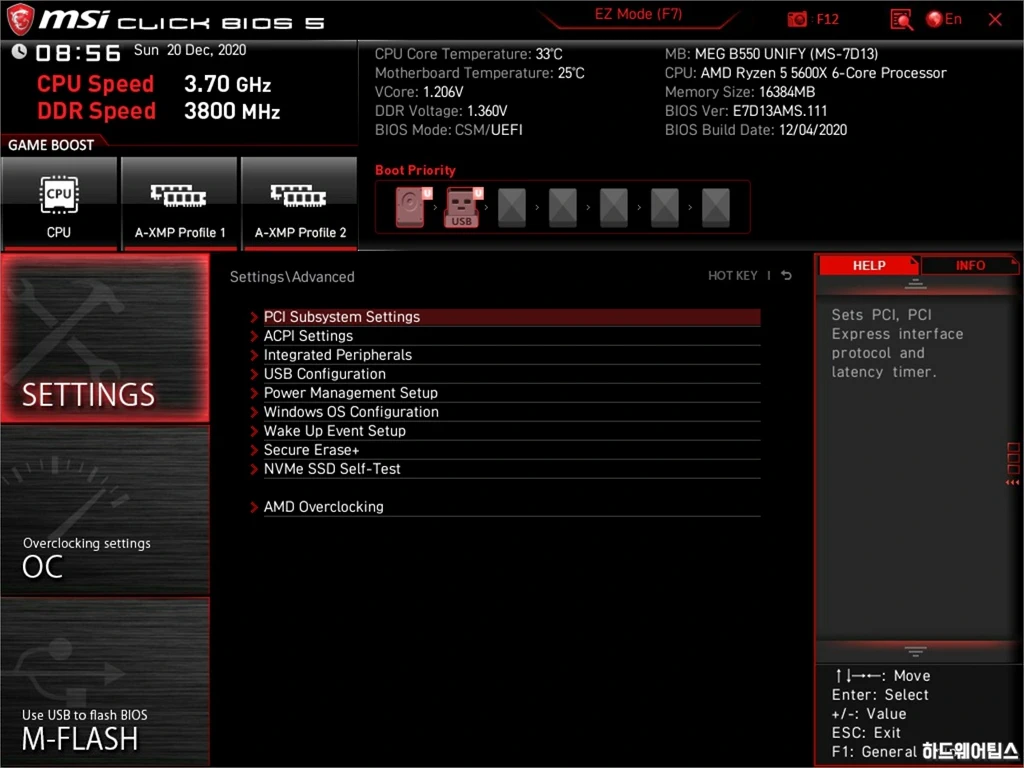
Task: Click the Settings\Advanced breadcrumb
Action: tap(292, 277)
